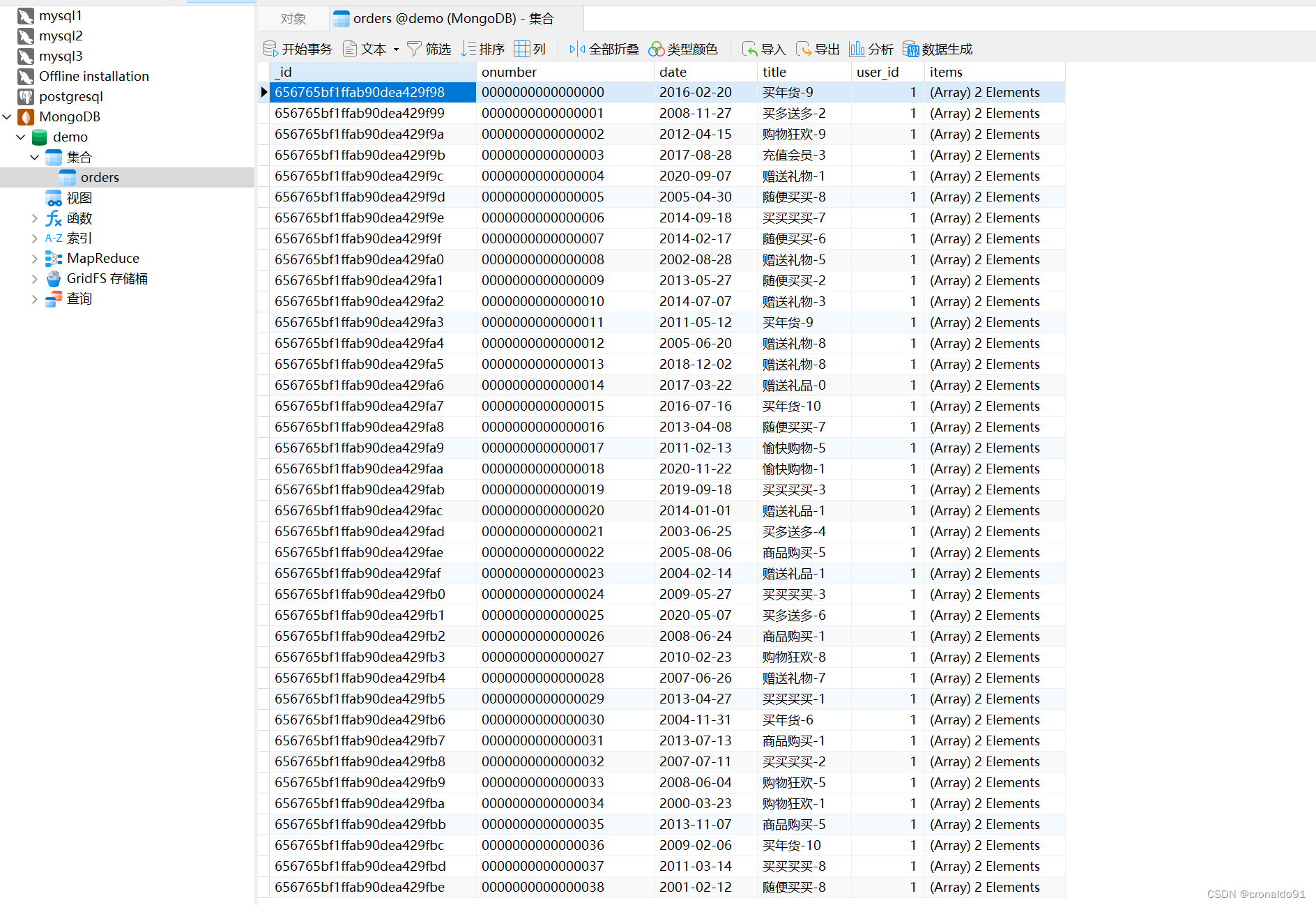Click the user_id column header
Screen dimensions: 1316x905
(x=888, y=72)
